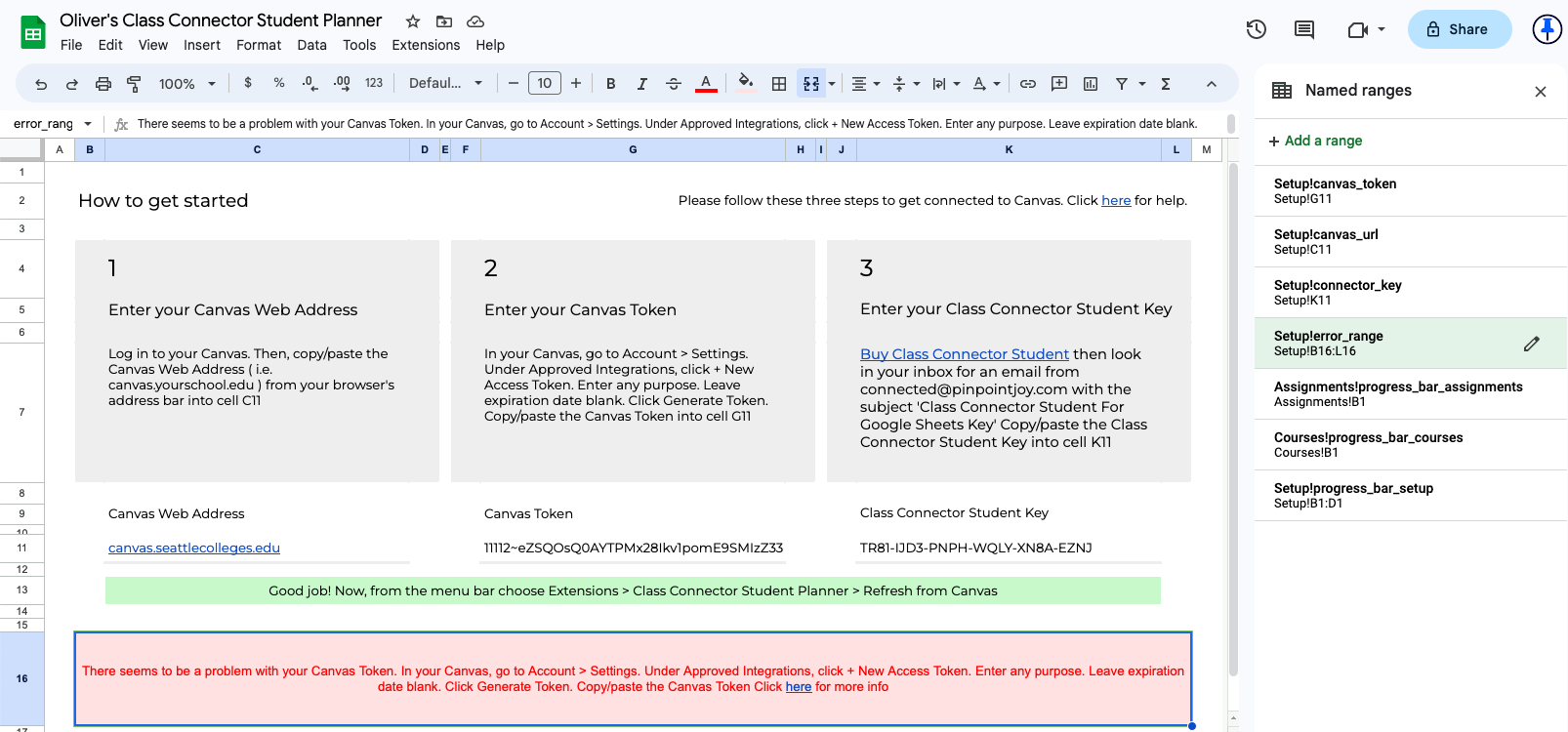Viewport: 1568px width, 732px height.
Task: Click the Insert link icon
Action: (1028, 84)
